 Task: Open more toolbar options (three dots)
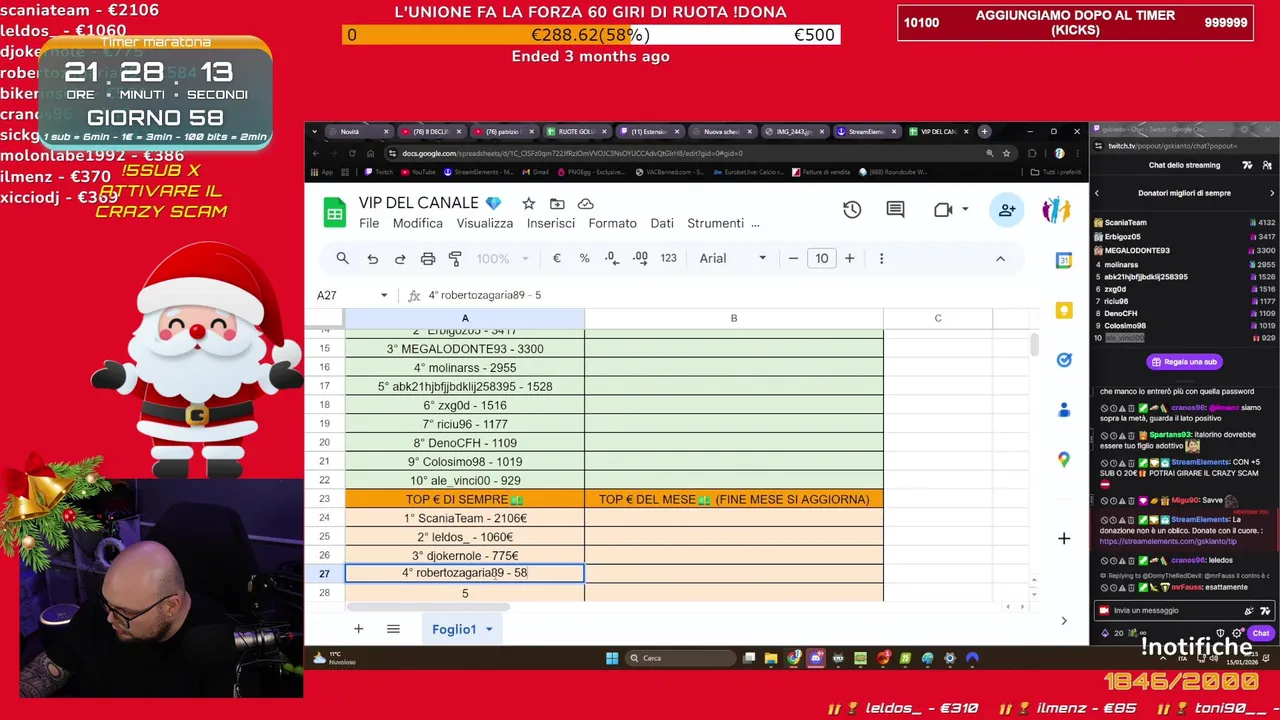click(x=881, y=258)
